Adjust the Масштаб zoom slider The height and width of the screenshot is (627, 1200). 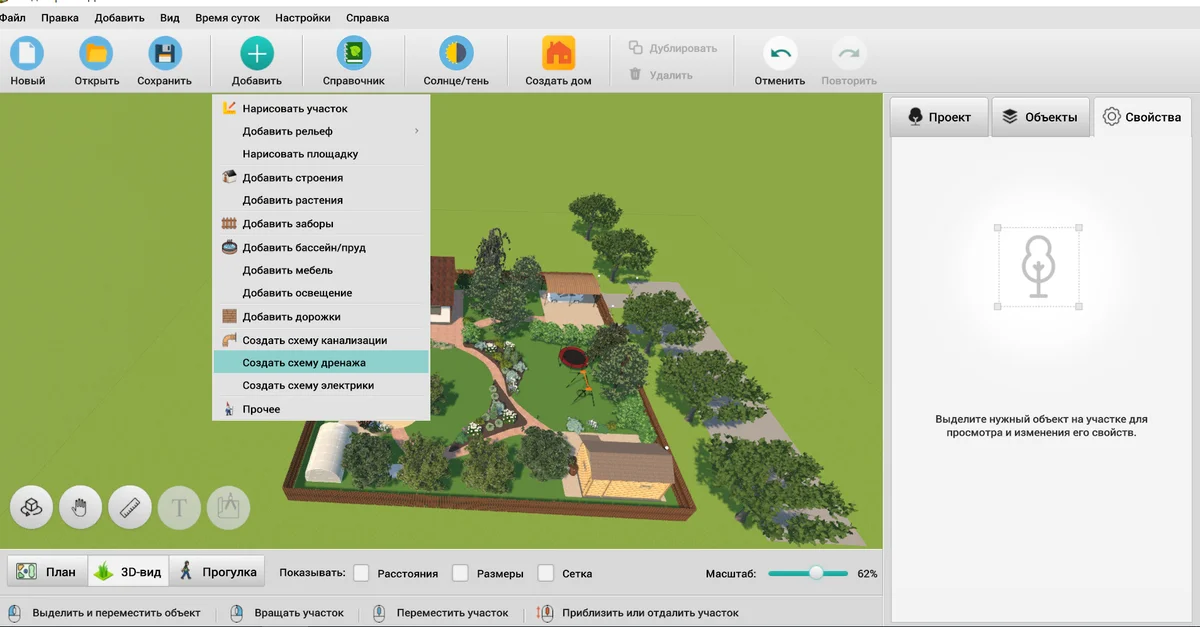click(816, 573)
